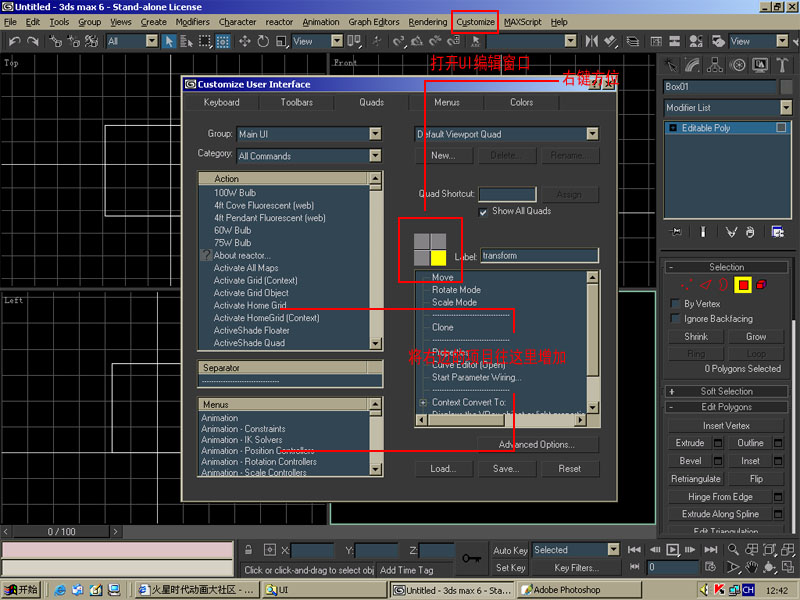Click the Advanced Options button

click(x=535, y=444)
